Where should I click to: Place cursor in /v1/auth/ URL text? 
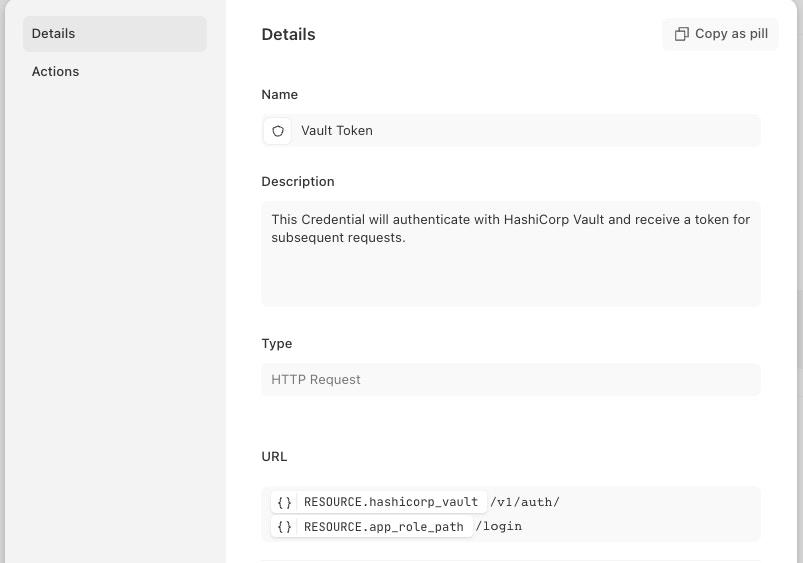pyautogui.click(x=525, y=502)
